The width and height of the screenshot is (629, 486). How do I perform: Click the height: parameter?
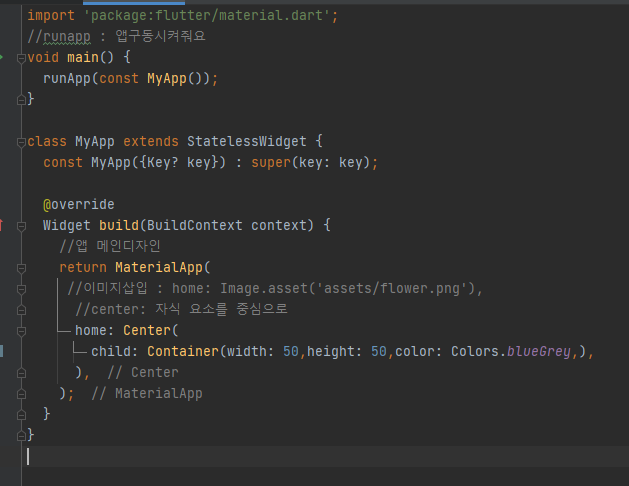(x=335, y=351)
